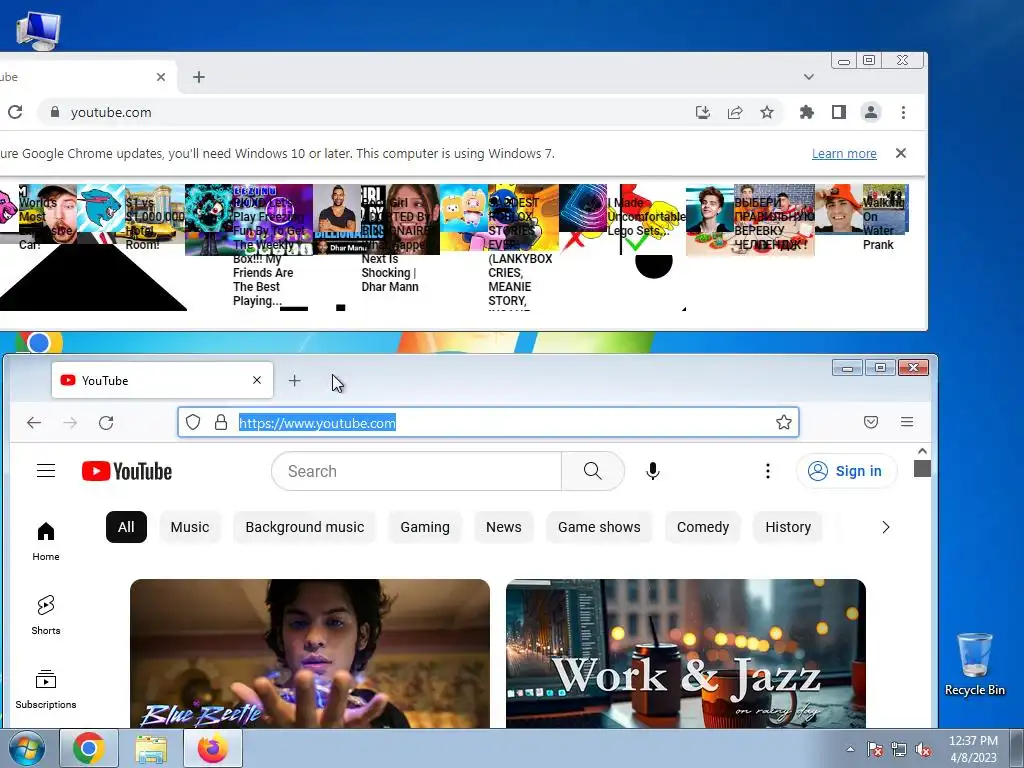Filter by the Music chip
Viewport: 1024px width, 768px height.
click(189, 527)
